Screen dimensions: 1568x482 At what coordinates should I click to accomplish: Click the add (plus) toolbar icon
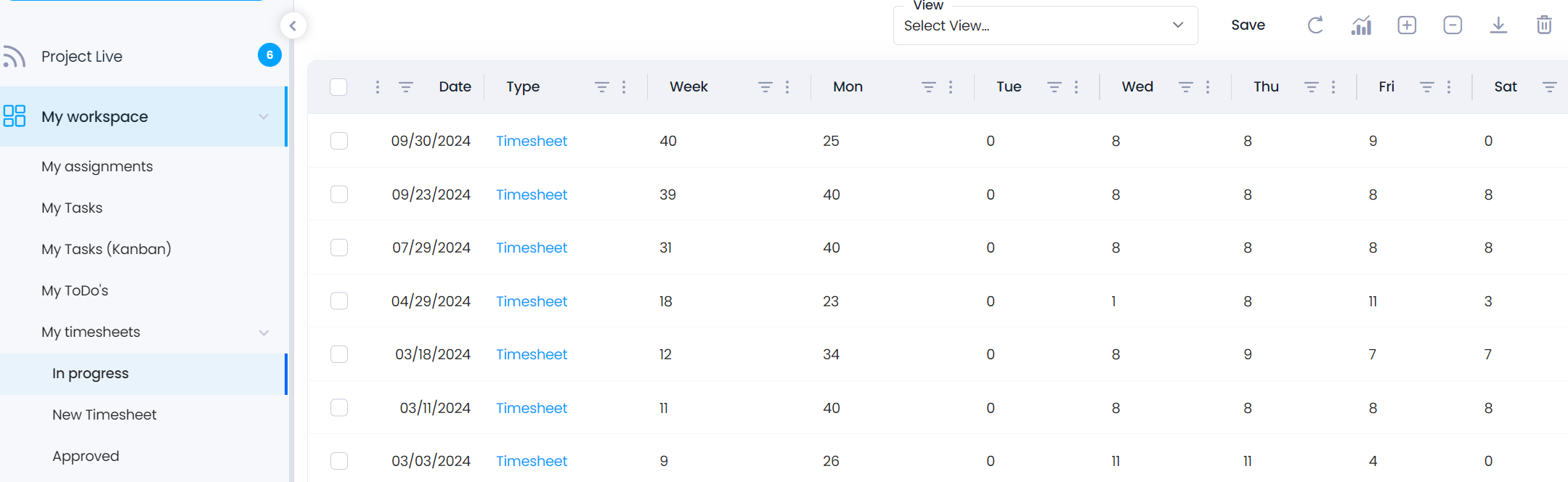pyautogui.click(x=1407, y=25)
